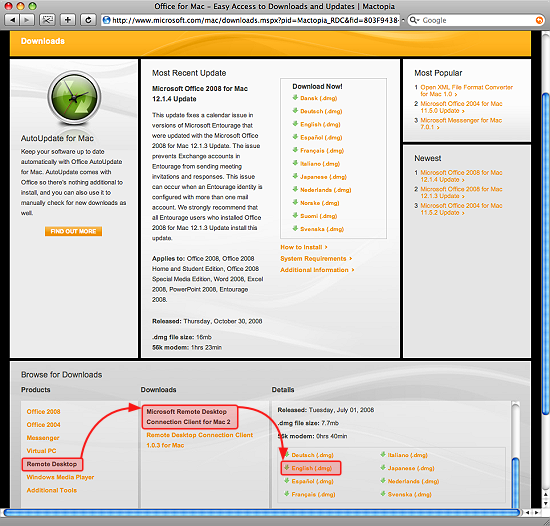
Task: Select Office 2008 in Products list
Action: pyautogui.click(x=43, y=411)
